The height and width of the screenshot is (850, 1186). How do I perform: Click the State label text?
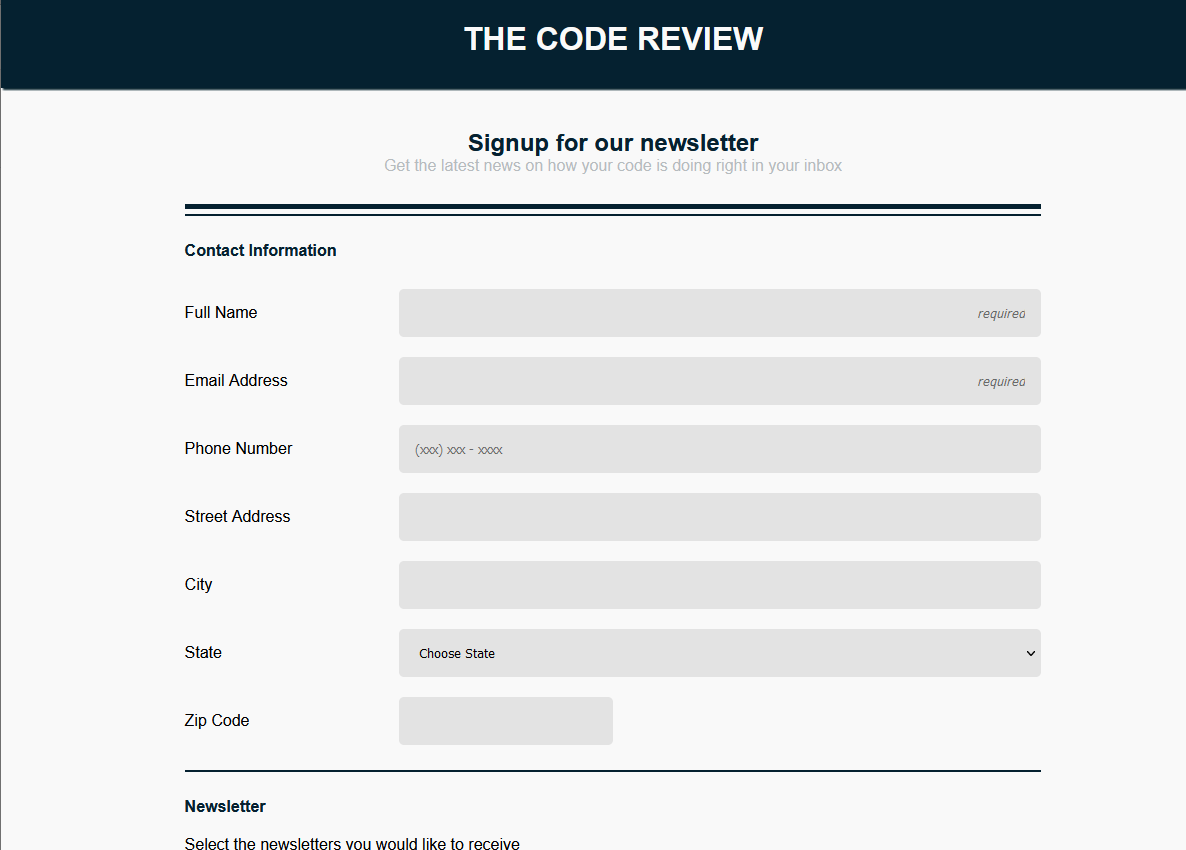pyautogui.click(x=203, y=652)
